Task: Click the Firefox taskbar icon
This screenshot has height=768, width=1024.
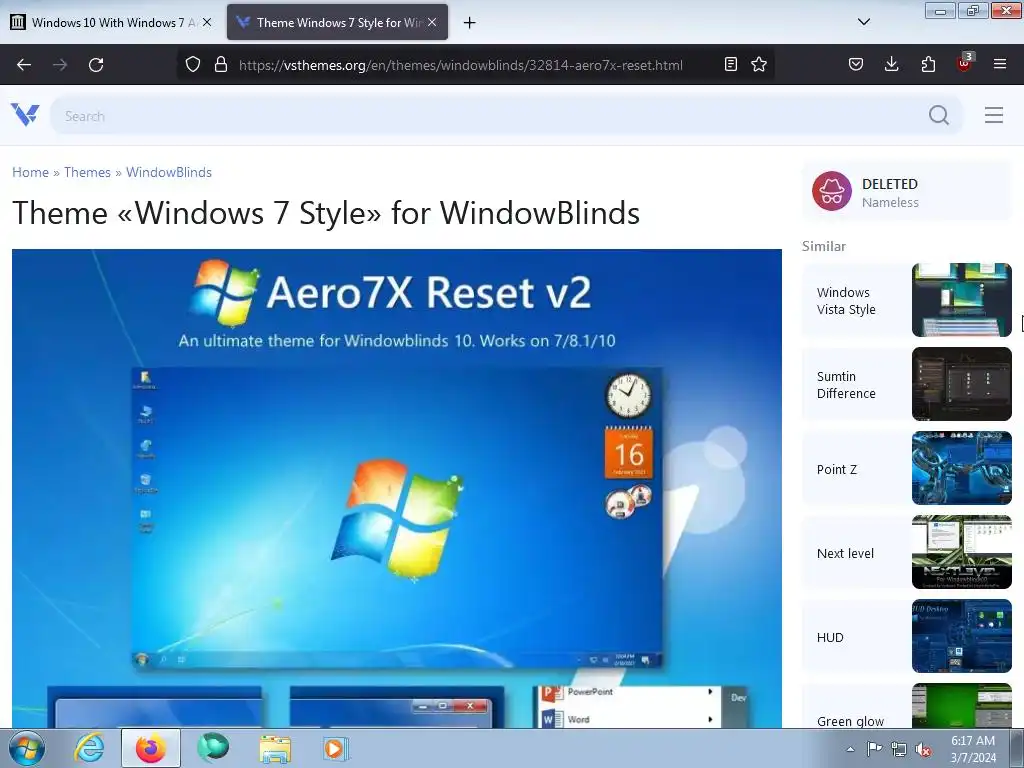Action: (x=151, y=748)
